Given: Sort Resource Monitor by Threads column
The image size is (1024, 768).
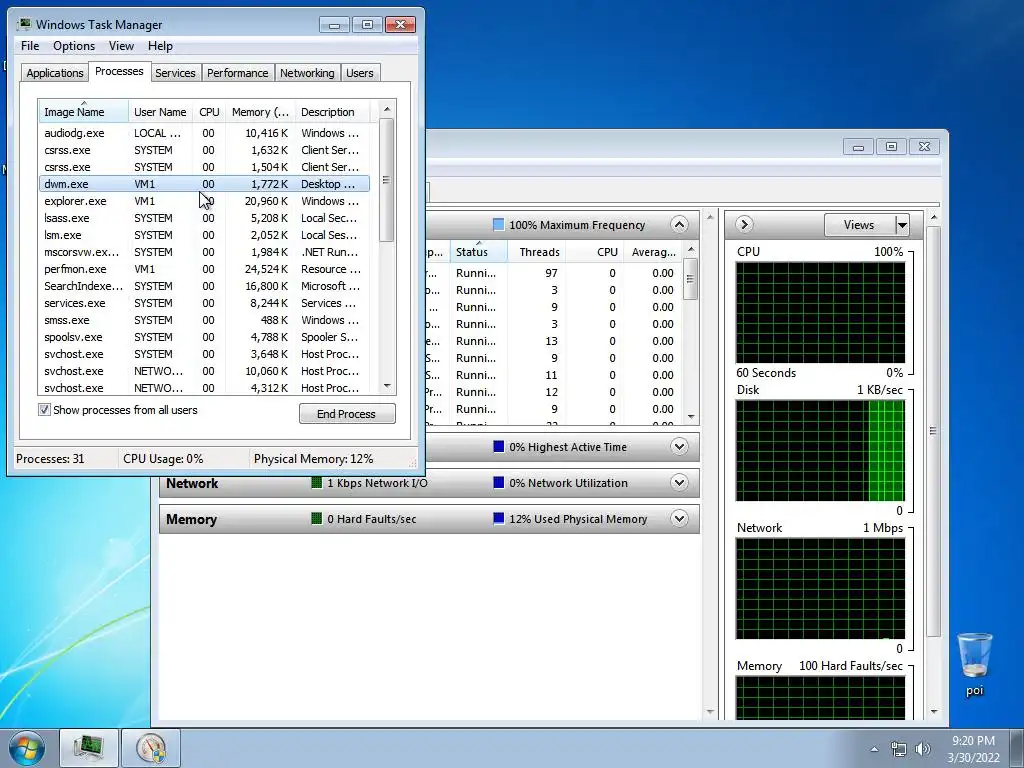Looking at the screenshot, I should coord(539,252).
